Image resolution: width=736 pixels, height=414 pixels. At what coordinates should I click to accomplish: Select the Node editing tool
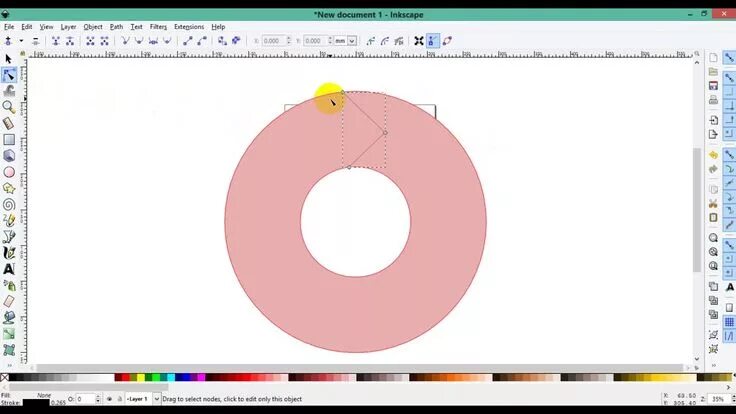coord(8,75)
